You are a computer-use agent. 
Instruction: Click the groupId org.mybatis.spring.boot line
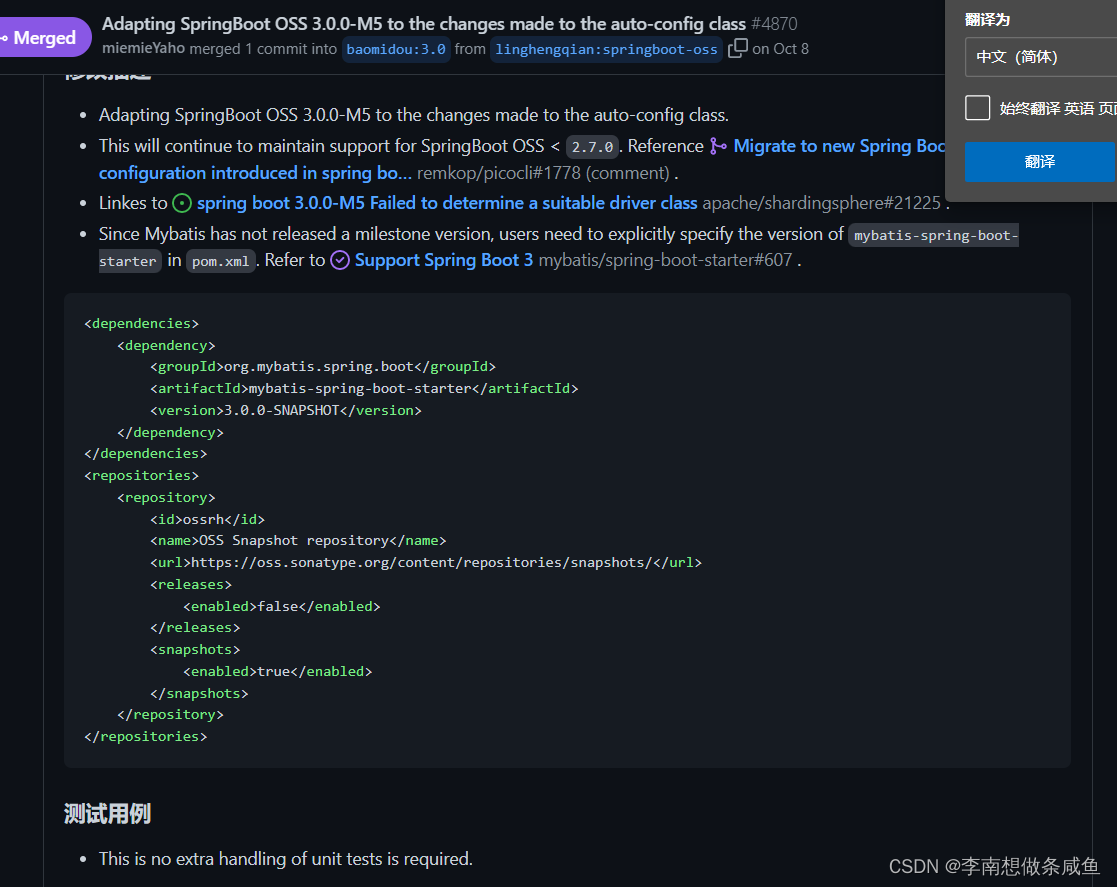323,366
